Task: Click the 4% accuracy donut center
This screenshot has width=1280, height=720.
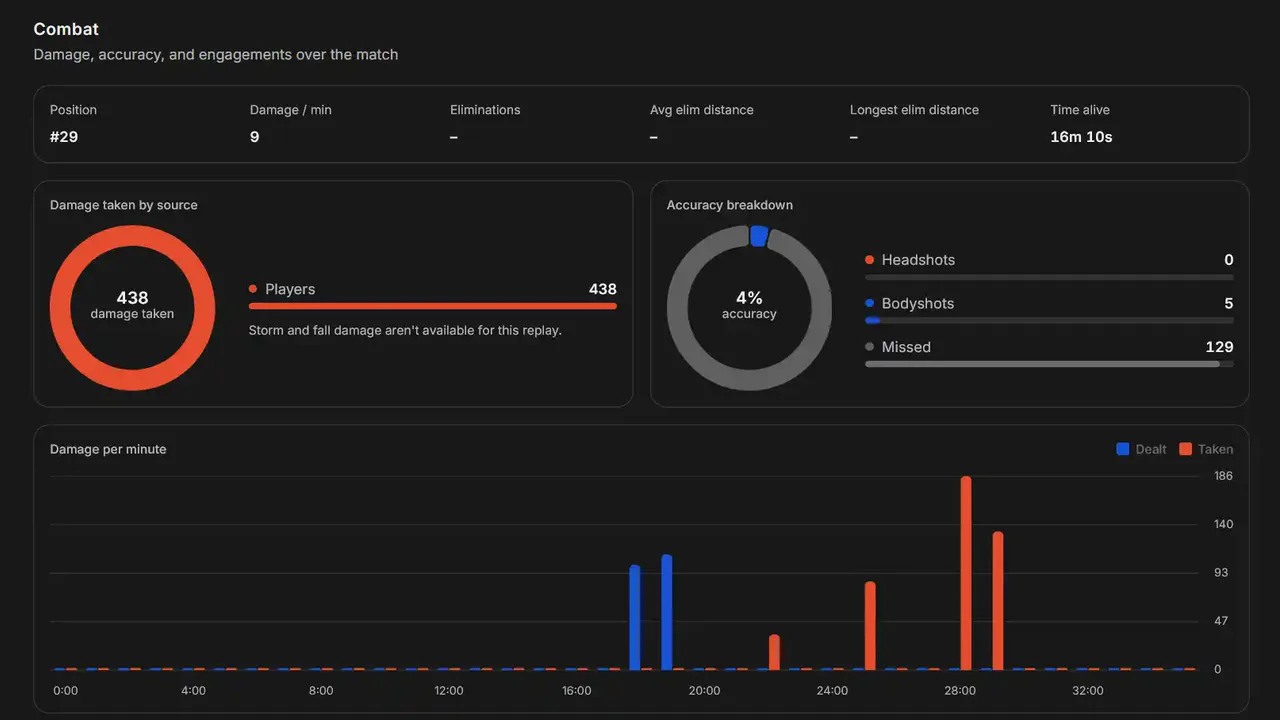Action: click(749, 306)
